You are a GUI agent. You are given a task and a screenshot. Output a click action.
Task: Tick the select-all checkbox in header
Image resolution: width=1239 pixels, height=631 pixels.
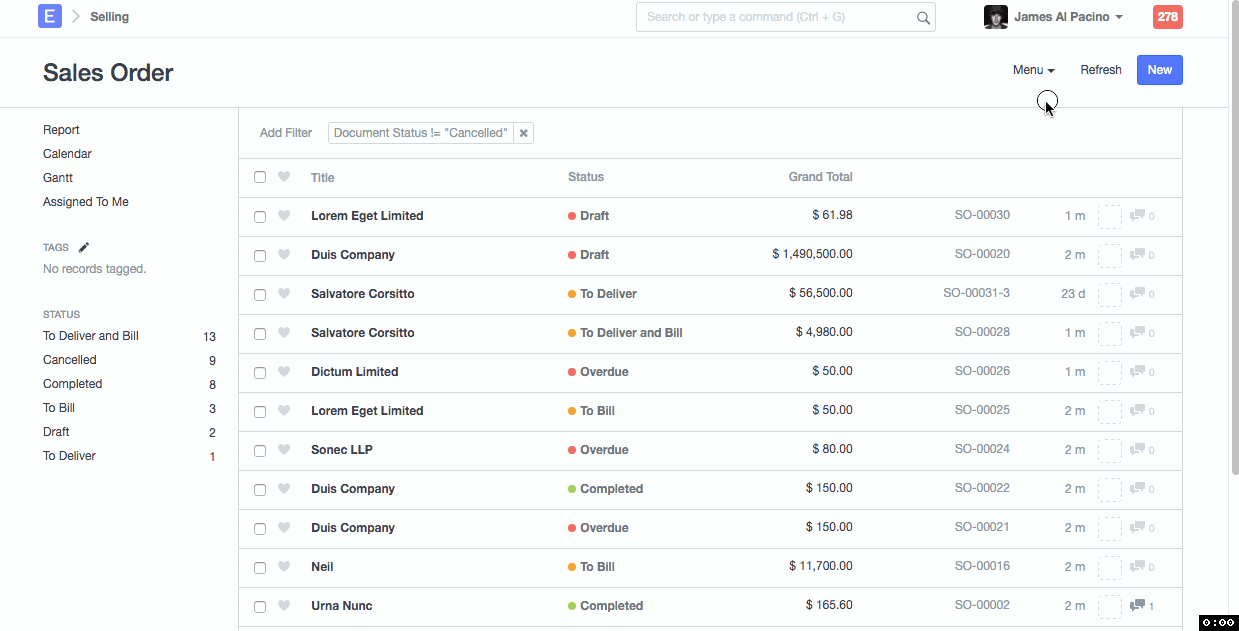click(x=260, y=177)
